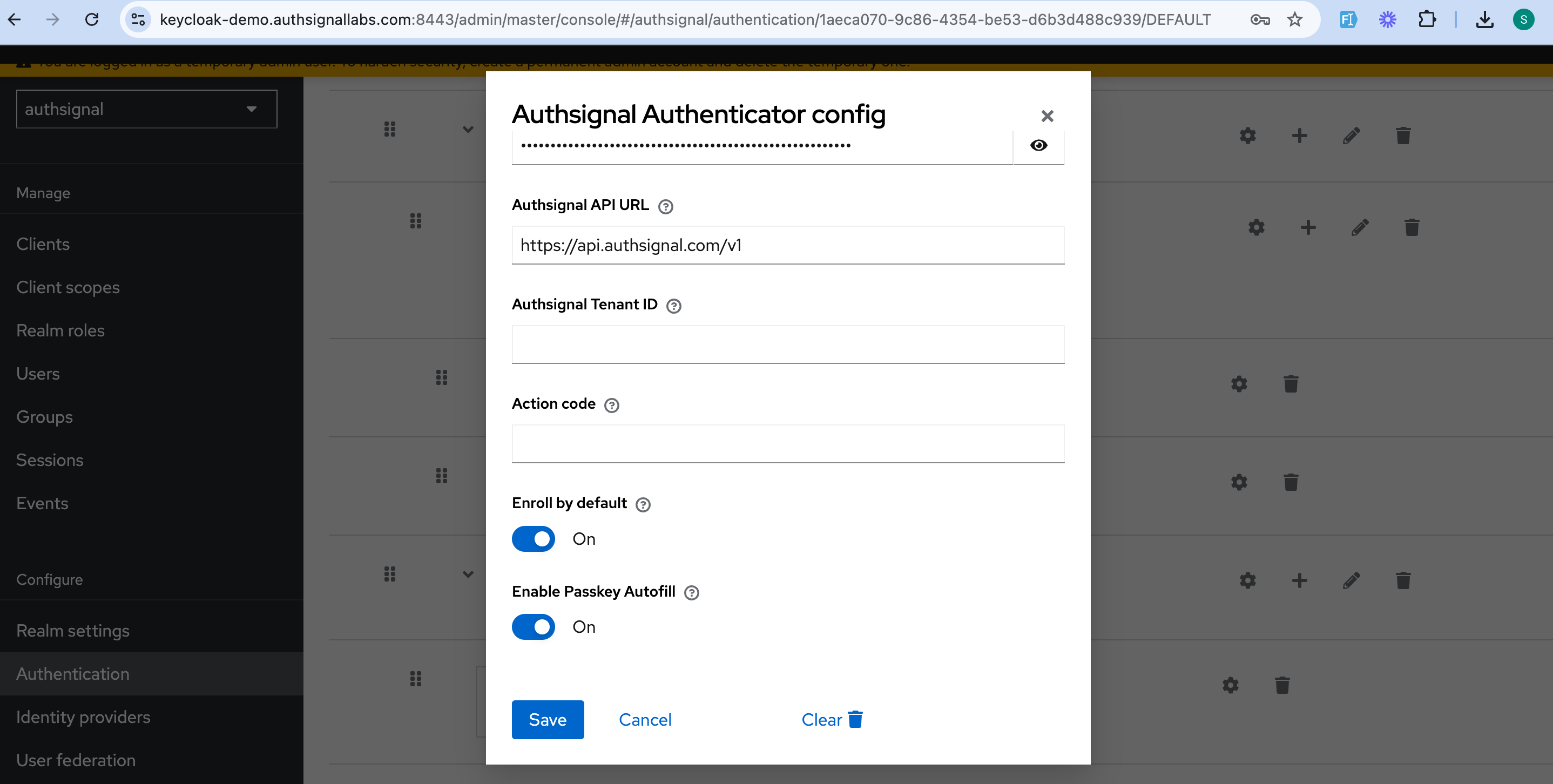Screen dimensions: 1553x784
Task: Click the first row drag handle
Action: point(390,129)
